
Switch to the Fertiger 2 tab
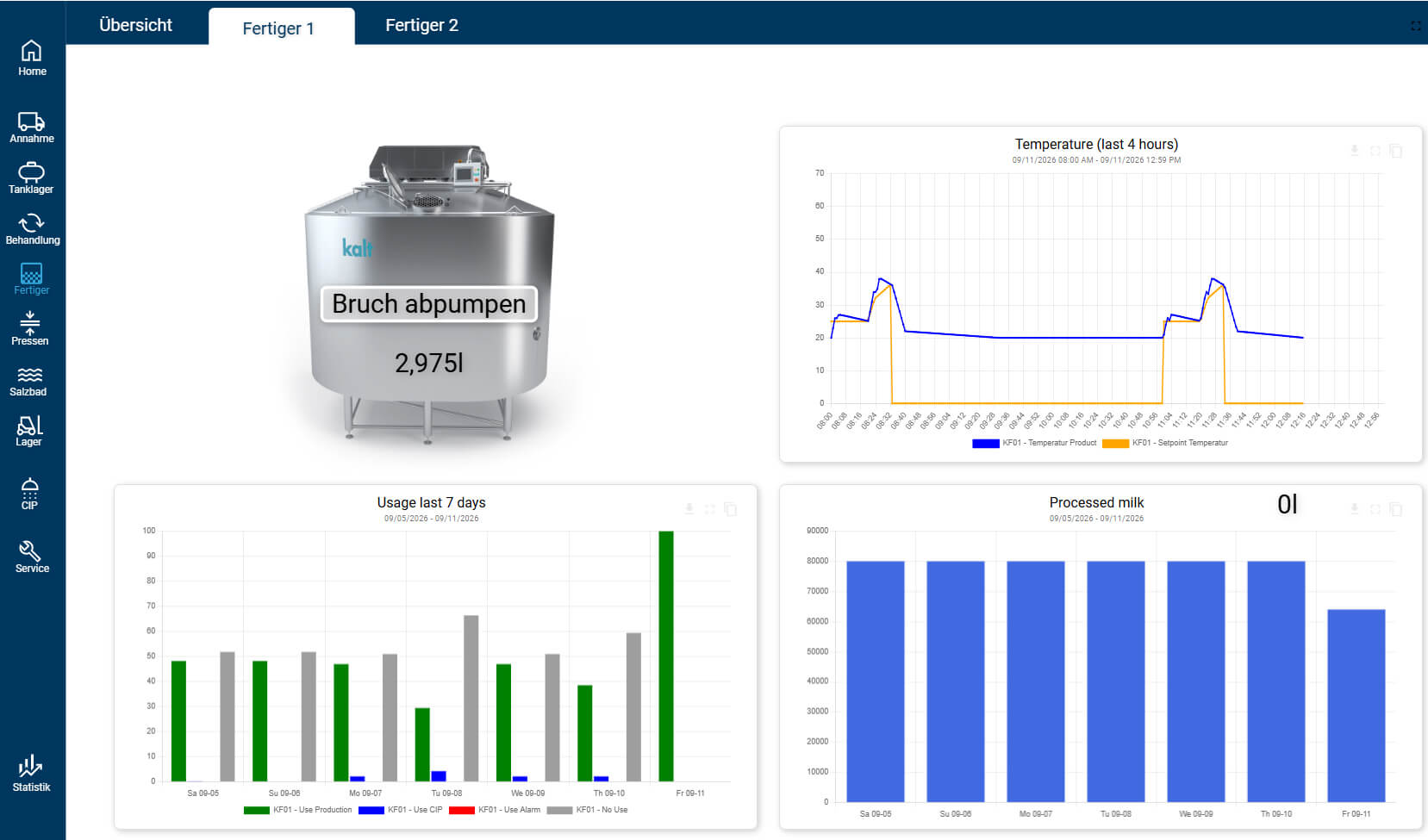click(421, 25)
